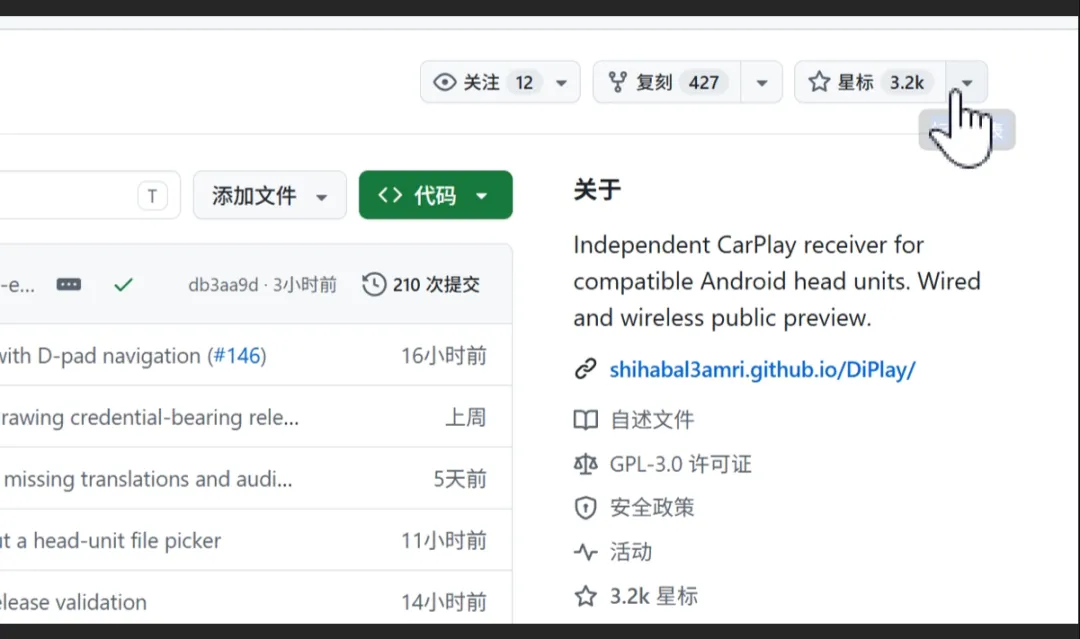Open the shihabal3amri.github.io/DiPlay/ website link
Image resolution: width=1080 pixels, height=639 pixels.
762,370
